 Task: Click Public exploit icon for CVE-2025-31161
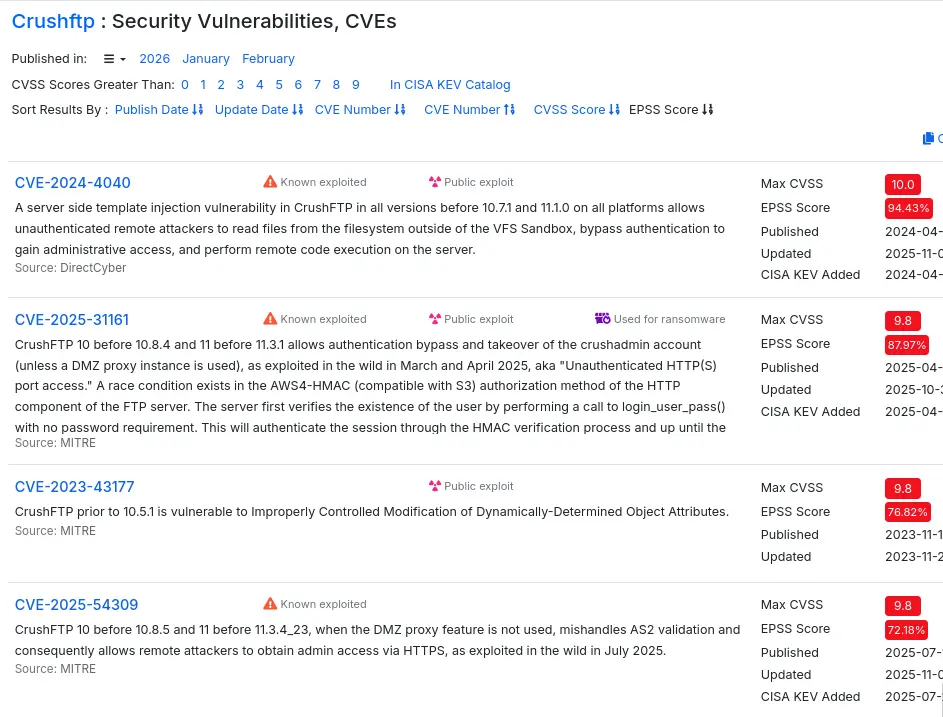click(434, 319)
